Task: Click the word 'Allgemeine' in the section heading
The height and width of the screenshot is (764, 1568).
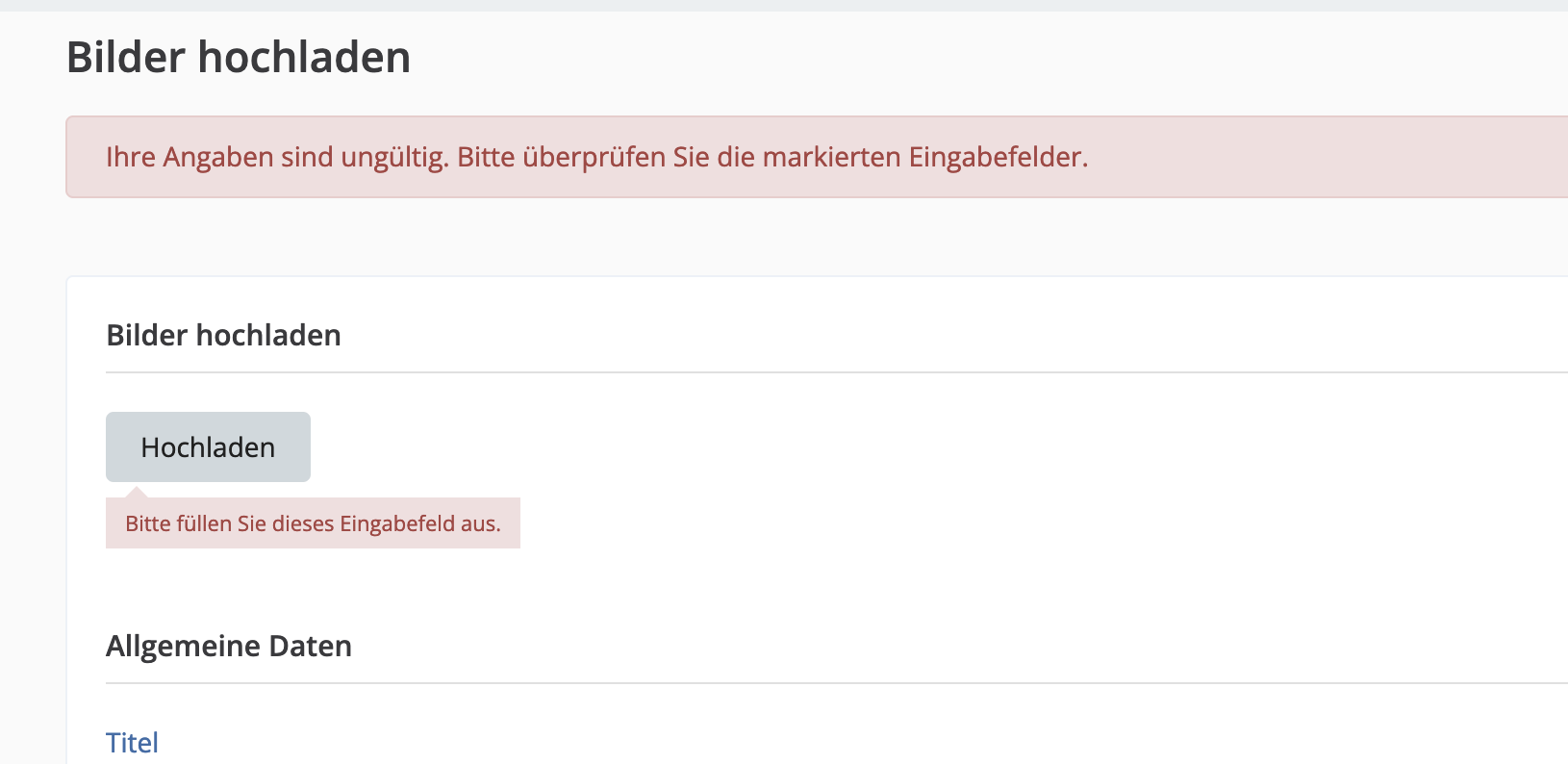Action: (183, 647)
